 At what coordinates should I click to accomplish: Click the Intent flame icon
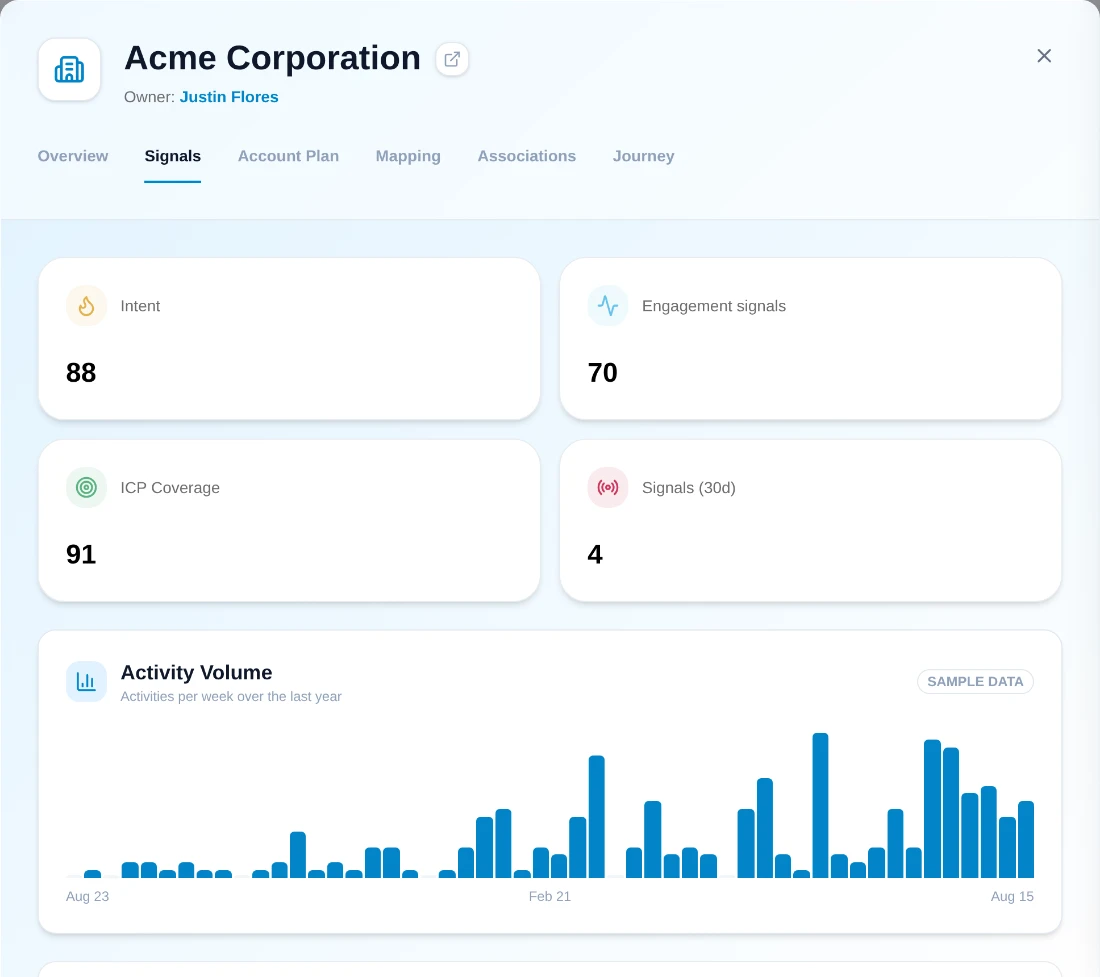click(86, 306)
